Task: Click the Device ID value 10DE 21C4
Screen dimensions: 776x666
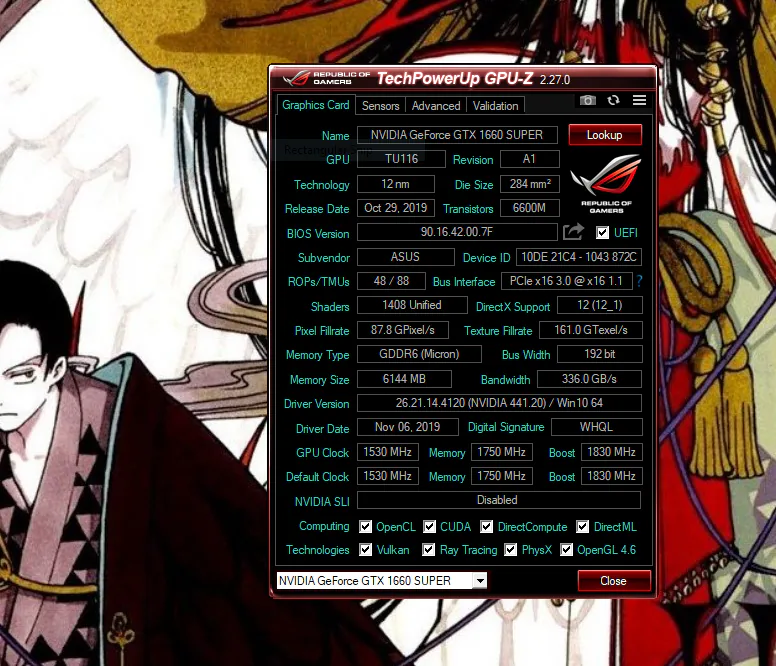Action: 579,257
